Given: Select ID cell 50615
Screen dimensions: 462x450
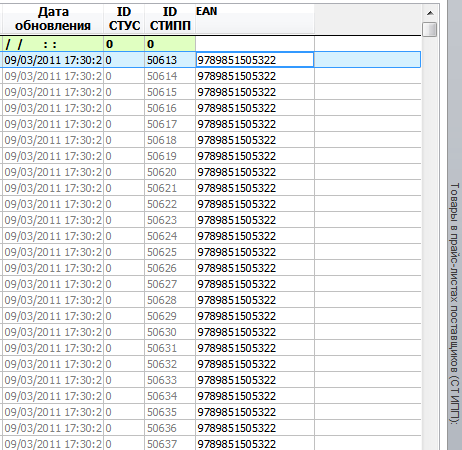Looking at the screenshot, I should click(170, 92).
